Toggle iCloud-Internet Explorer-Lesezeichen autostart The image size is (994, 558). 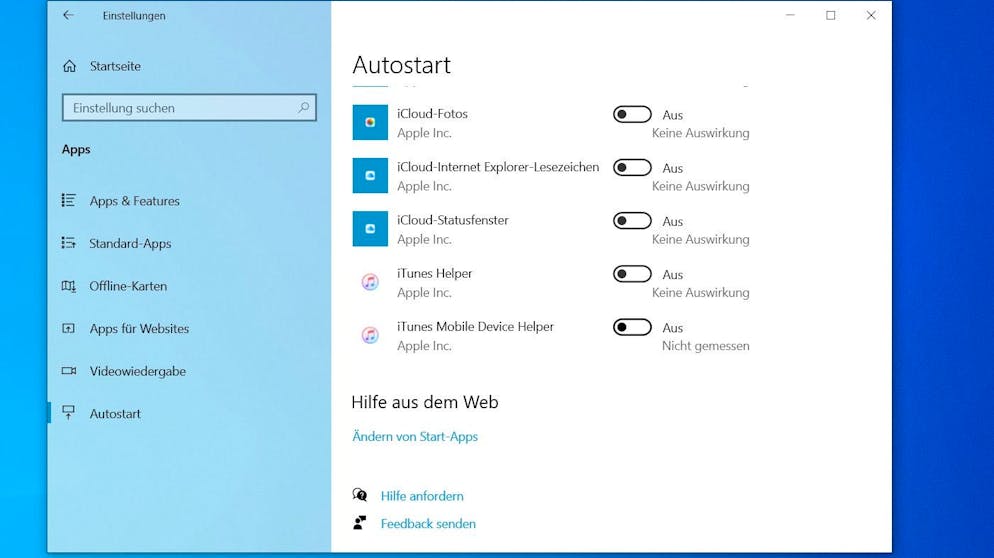click(632, 167)
